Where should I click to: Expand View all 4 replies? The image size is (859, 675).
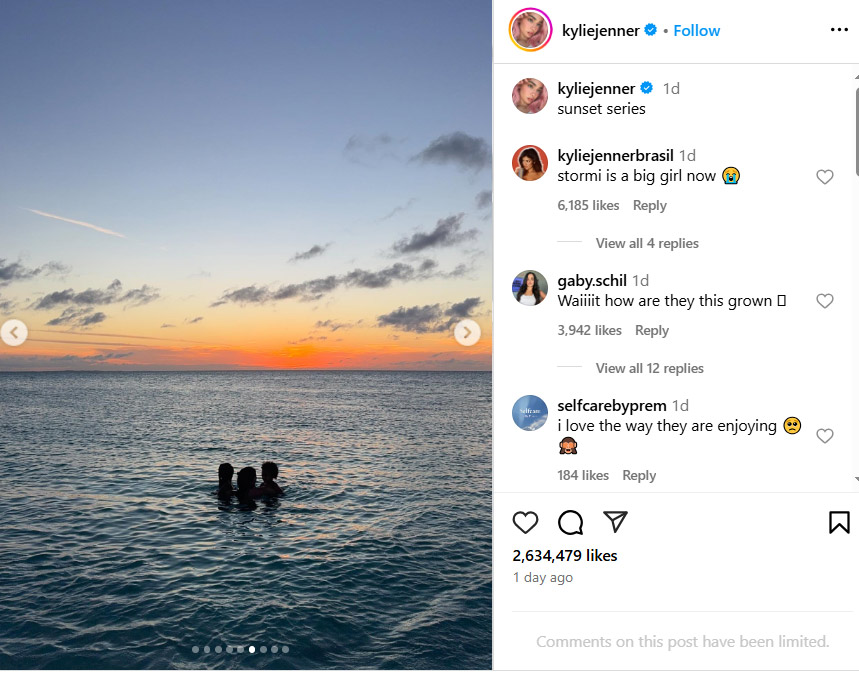coord(647,243)
